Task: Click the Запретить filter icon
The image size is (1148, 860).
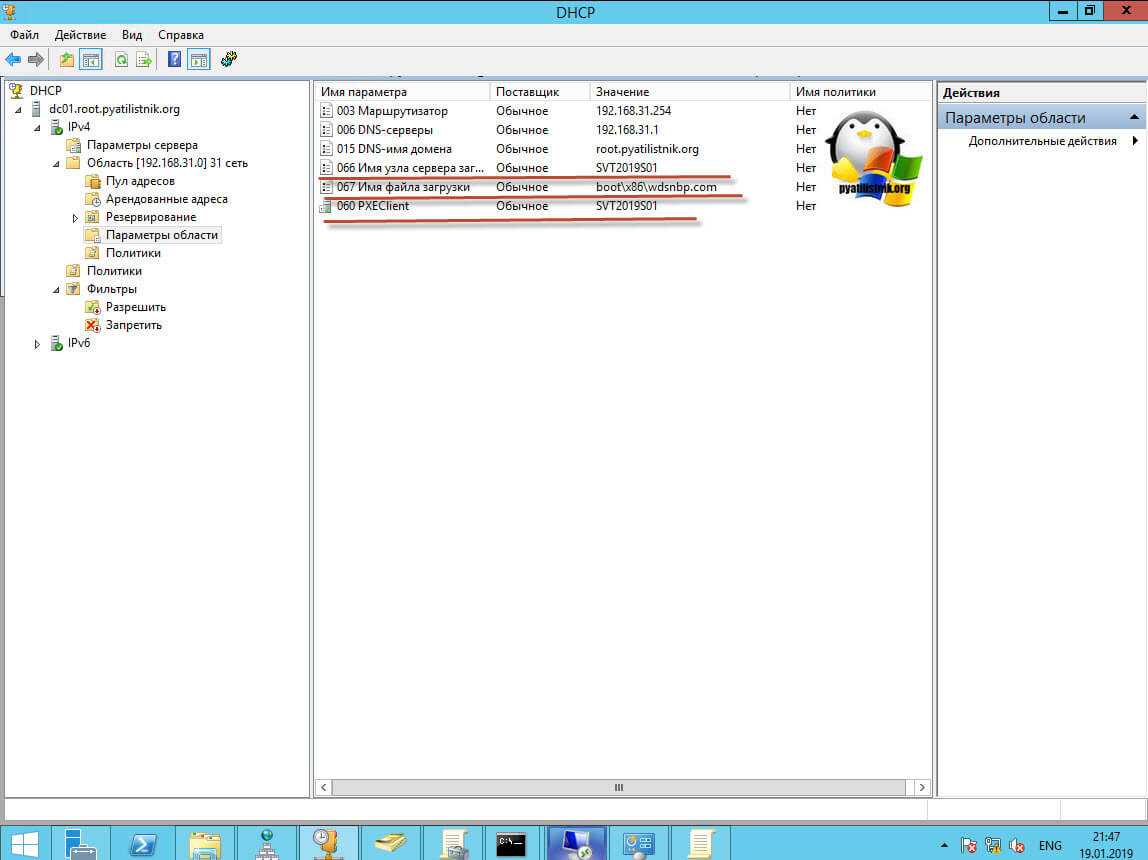Action: (x=92, y=325)
